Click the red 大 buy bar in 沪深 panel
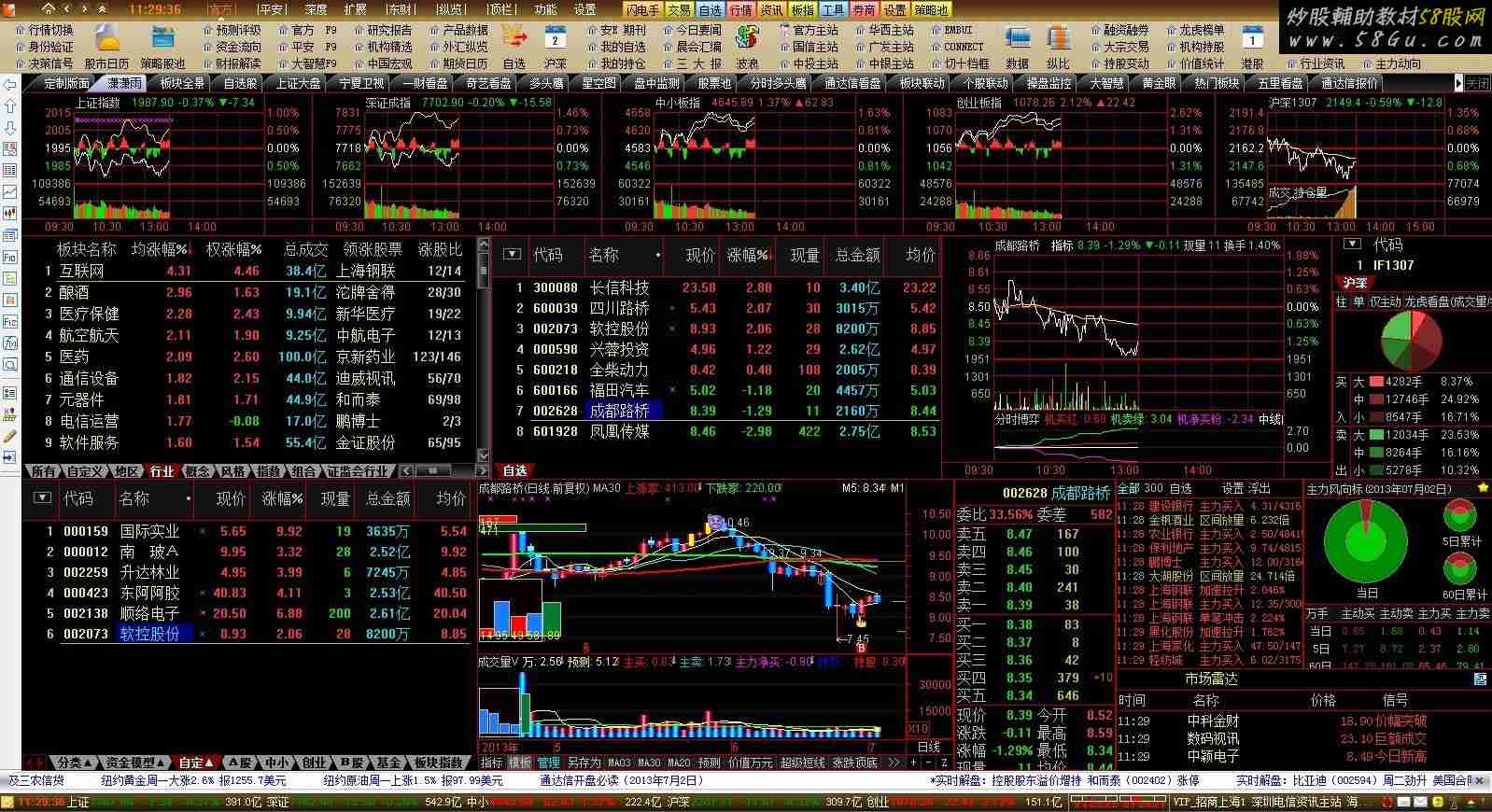The width and height of the screenshot is (1492, 812). point(1376,381)
